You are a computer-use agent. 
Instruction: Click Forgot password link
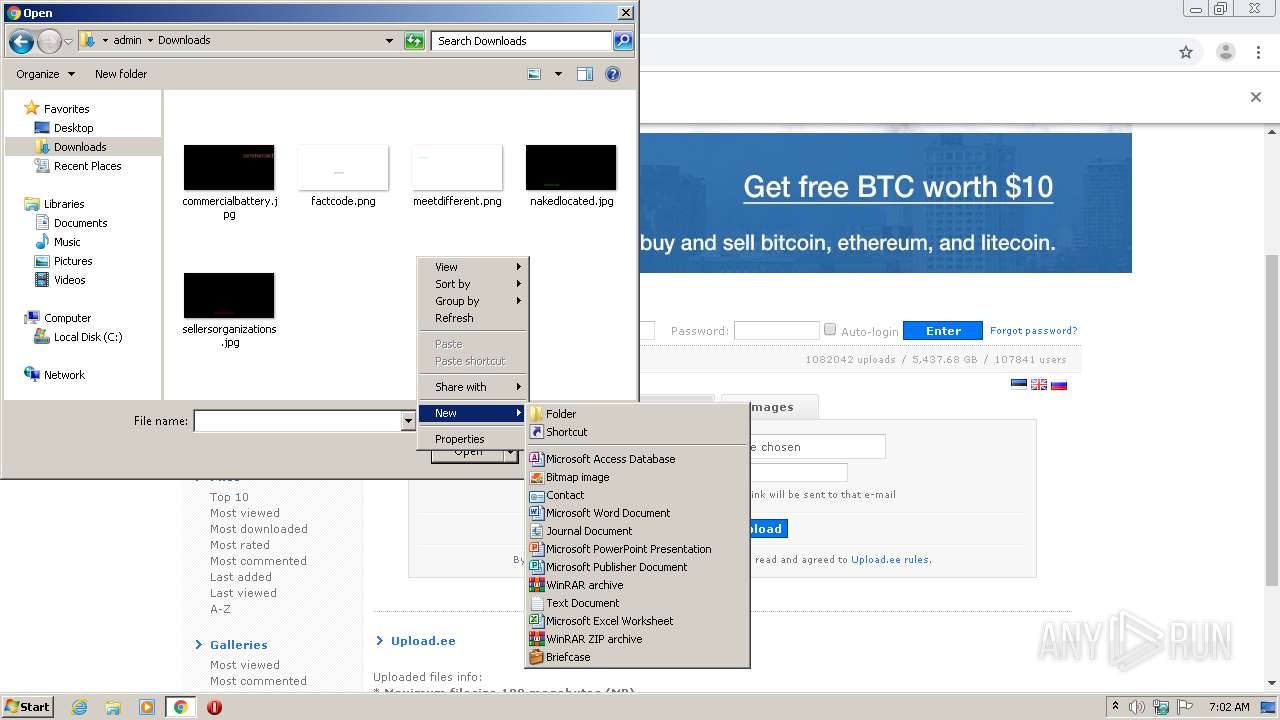coord(1034,330)
